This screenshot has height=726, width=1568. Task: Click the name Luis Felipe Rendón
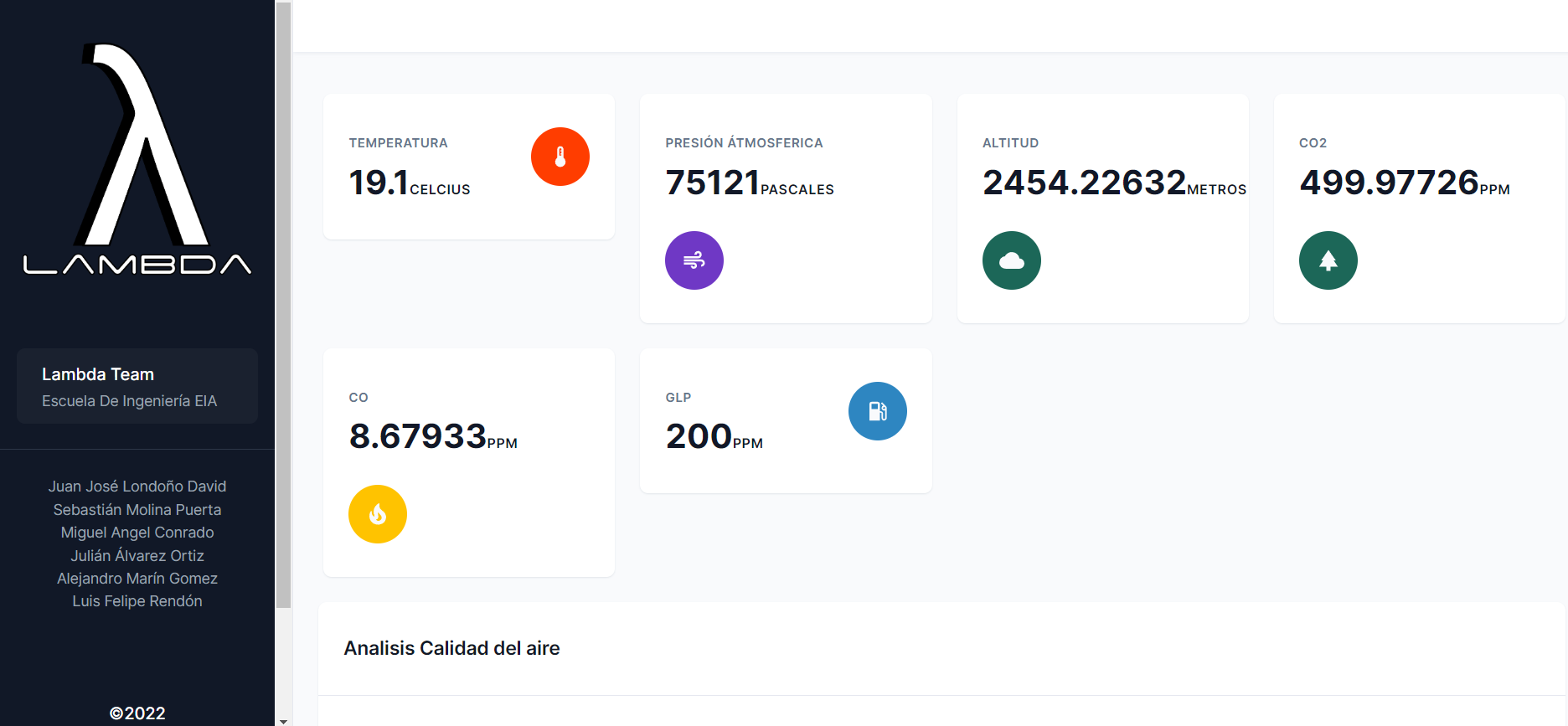tap(137, 601)
